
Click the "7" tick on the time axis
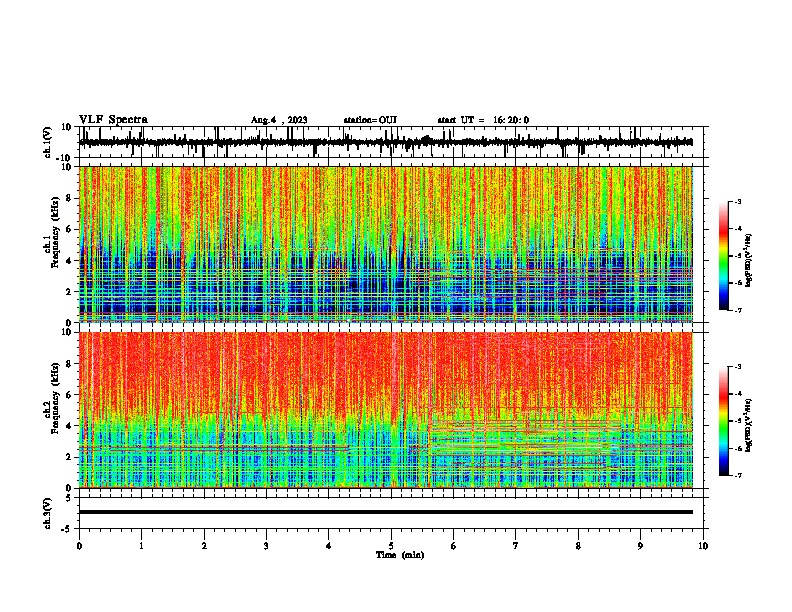[x=516, y=546]
